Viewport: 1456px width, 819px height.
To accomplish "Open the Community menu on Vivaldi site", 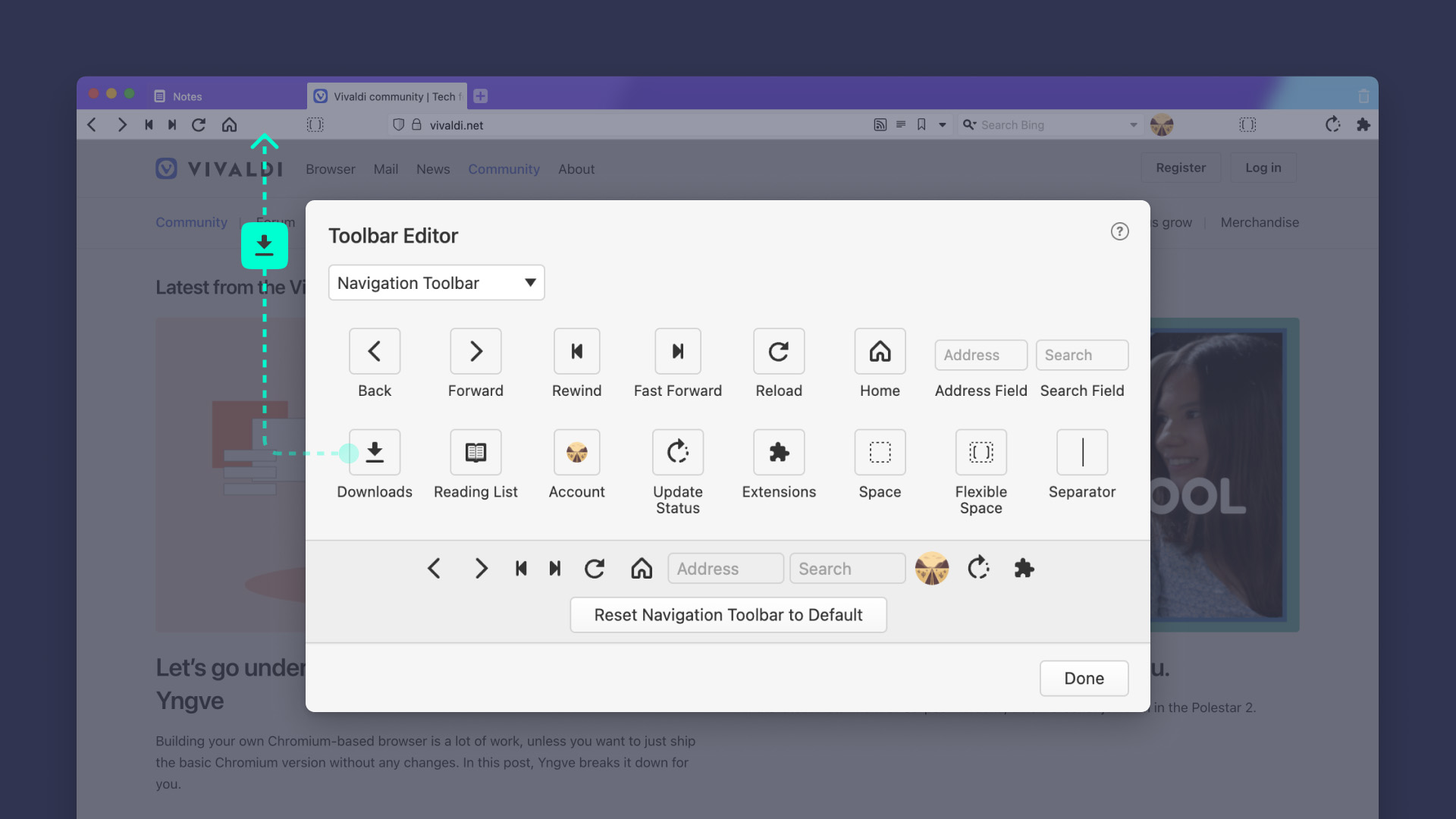I will [x=504, y=169].
